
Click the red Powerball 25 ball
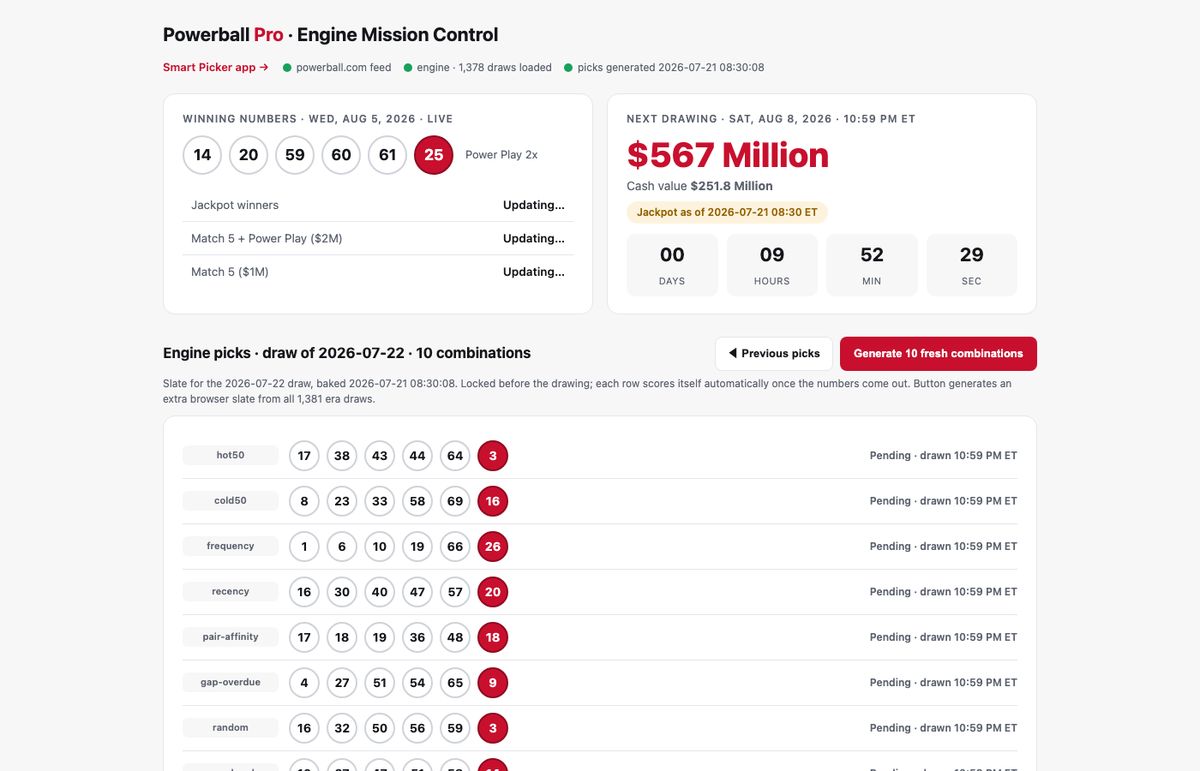pyautogui.click(x=434, y=155)
